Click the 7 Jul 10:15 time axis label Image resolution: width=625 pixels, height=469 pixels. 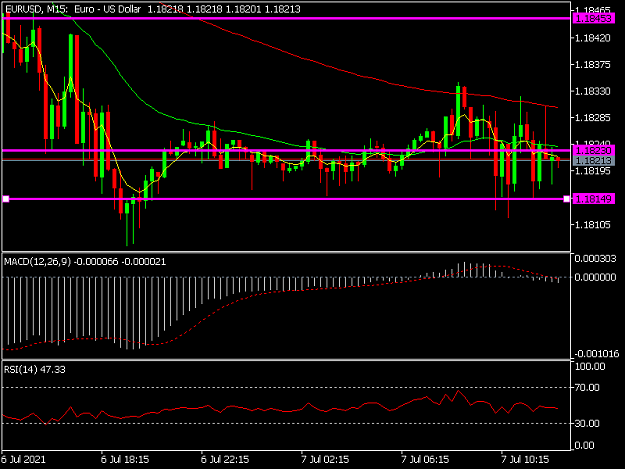525,459
